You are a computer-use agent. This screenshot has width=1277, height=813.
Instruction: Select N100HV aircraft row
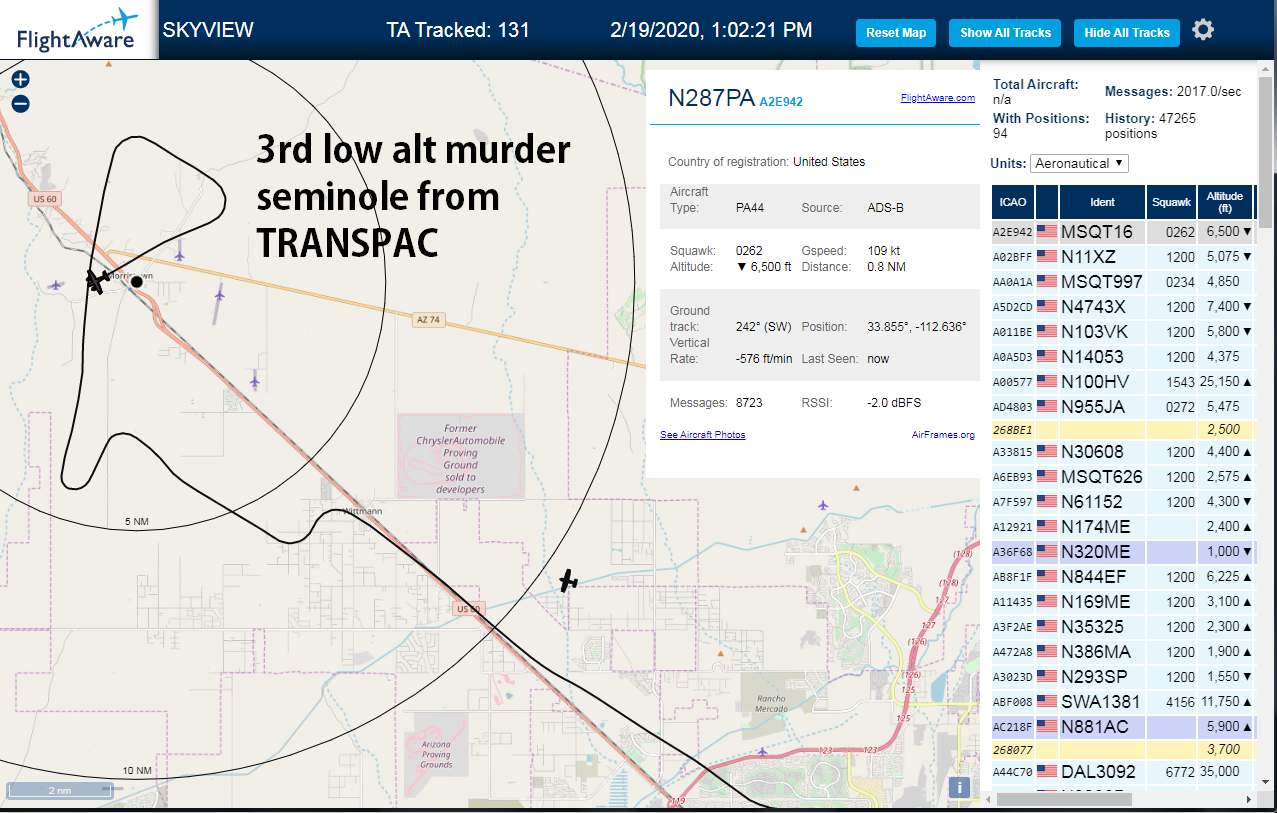click(x=1122, y=382)
